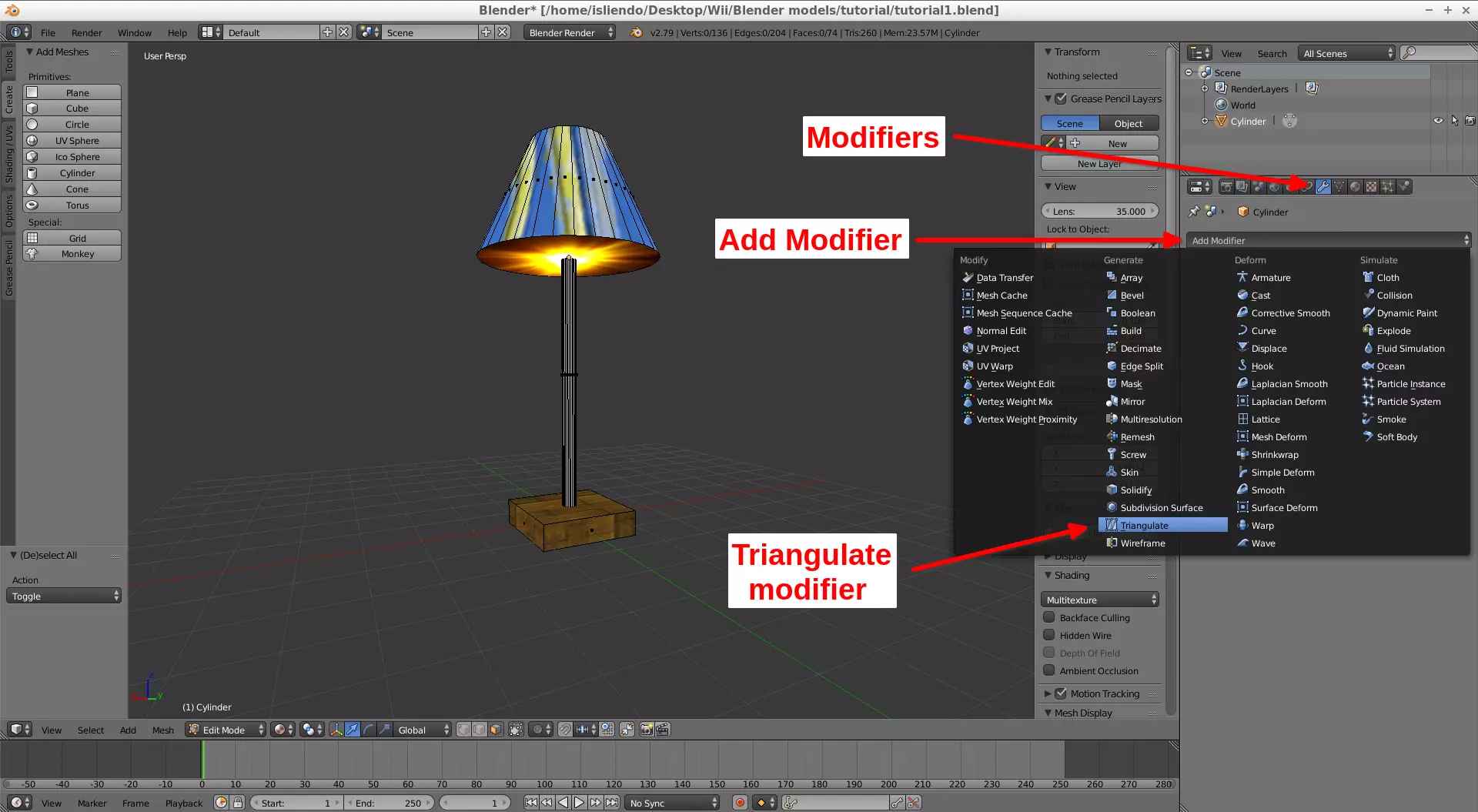Open the Render properties tab camera icon
This screenshot has height=812, width=1478.
1226,187
